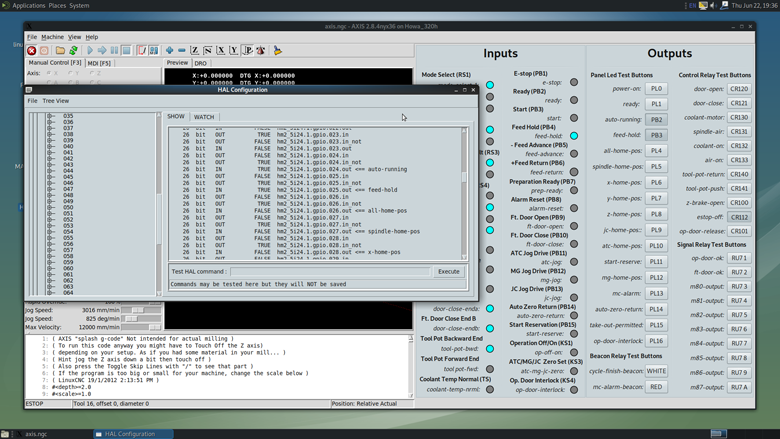Screen dimensions: 780x439
Task: Toggle the PB2 auto-running test button
Action: point(656,120)
